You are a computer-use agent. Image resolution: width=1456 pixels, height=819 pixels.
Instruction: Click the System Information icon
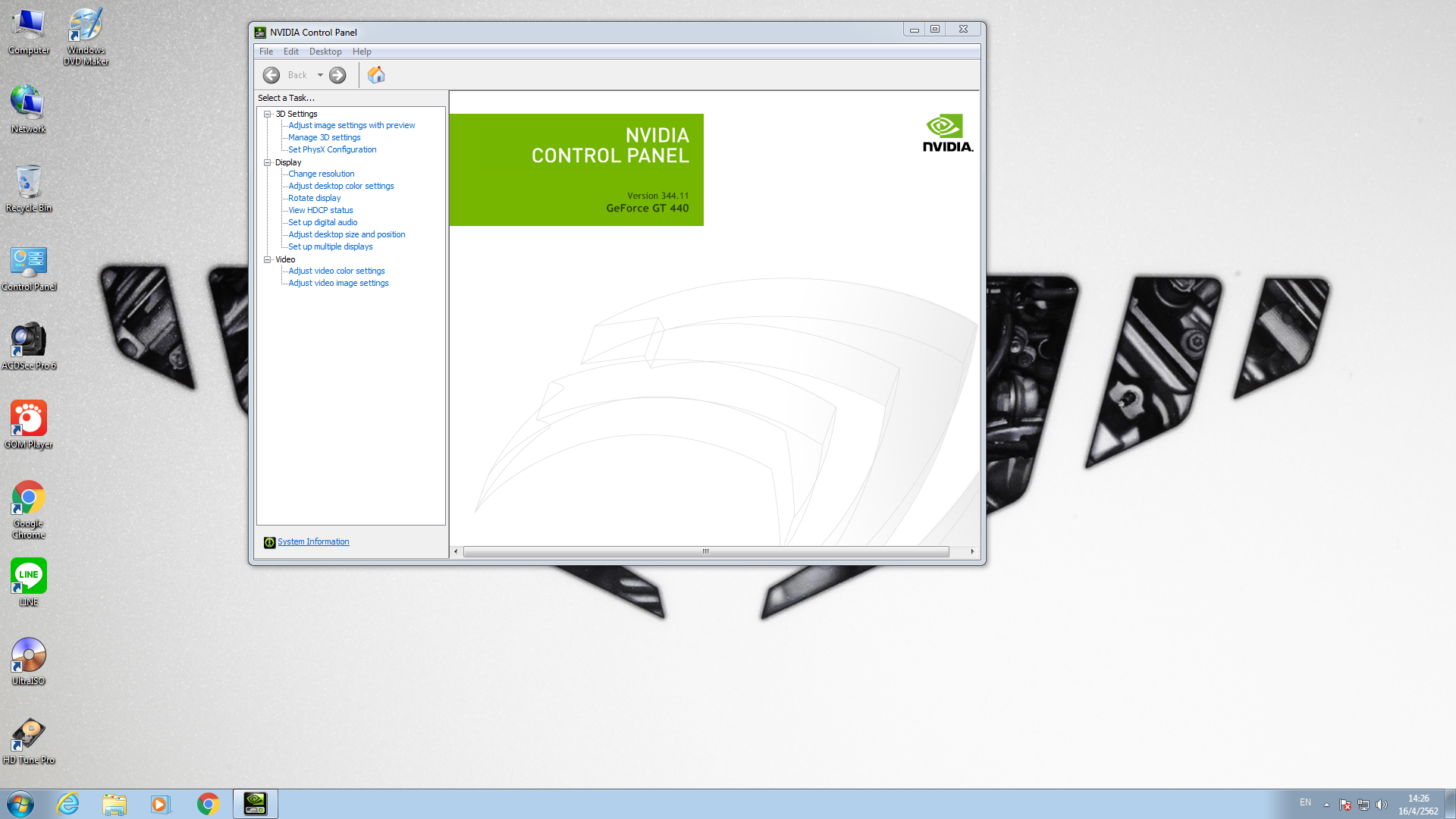(x=269, y=542)
